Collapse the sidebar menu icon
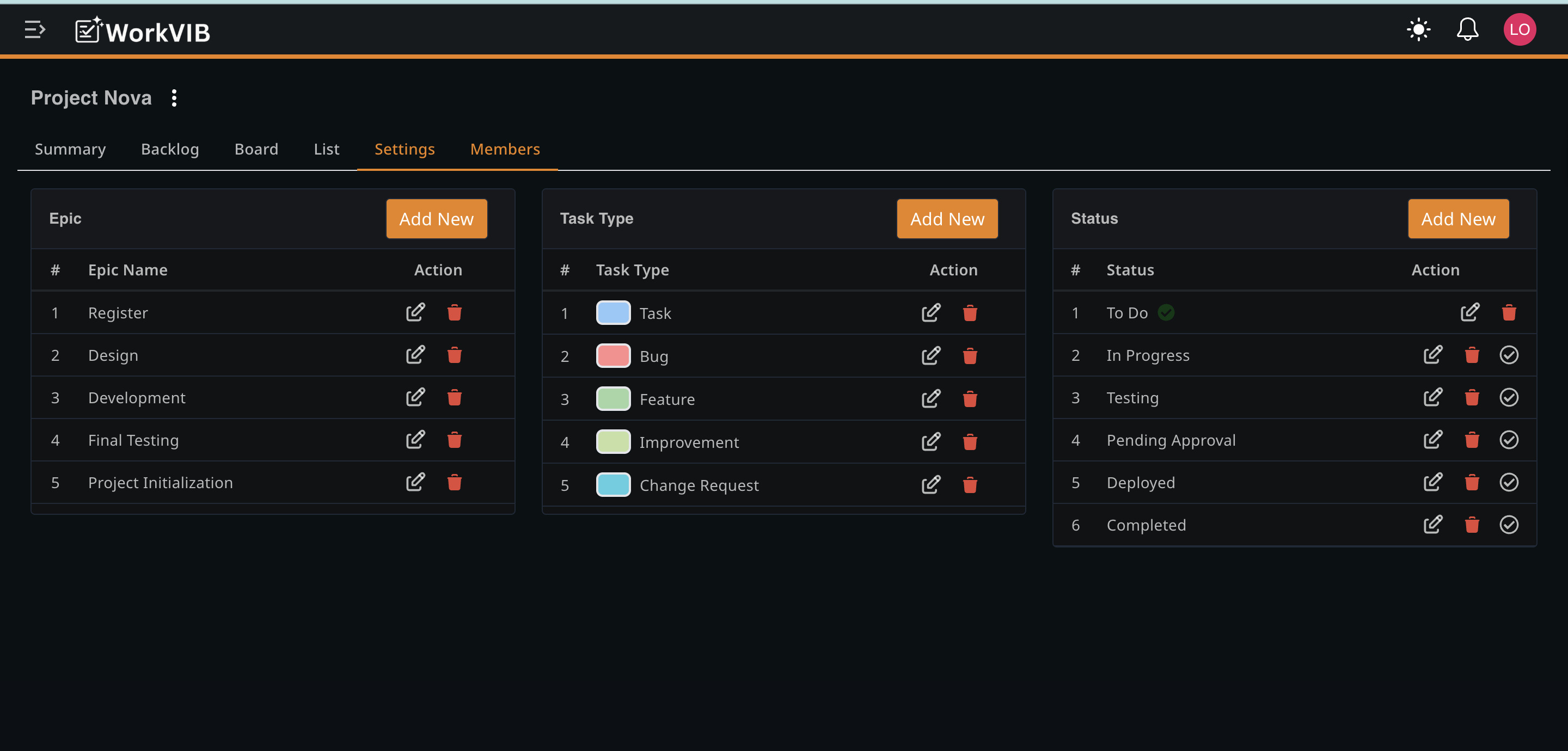The height and width of the screenshot is (751, 1568). [35, 29]
